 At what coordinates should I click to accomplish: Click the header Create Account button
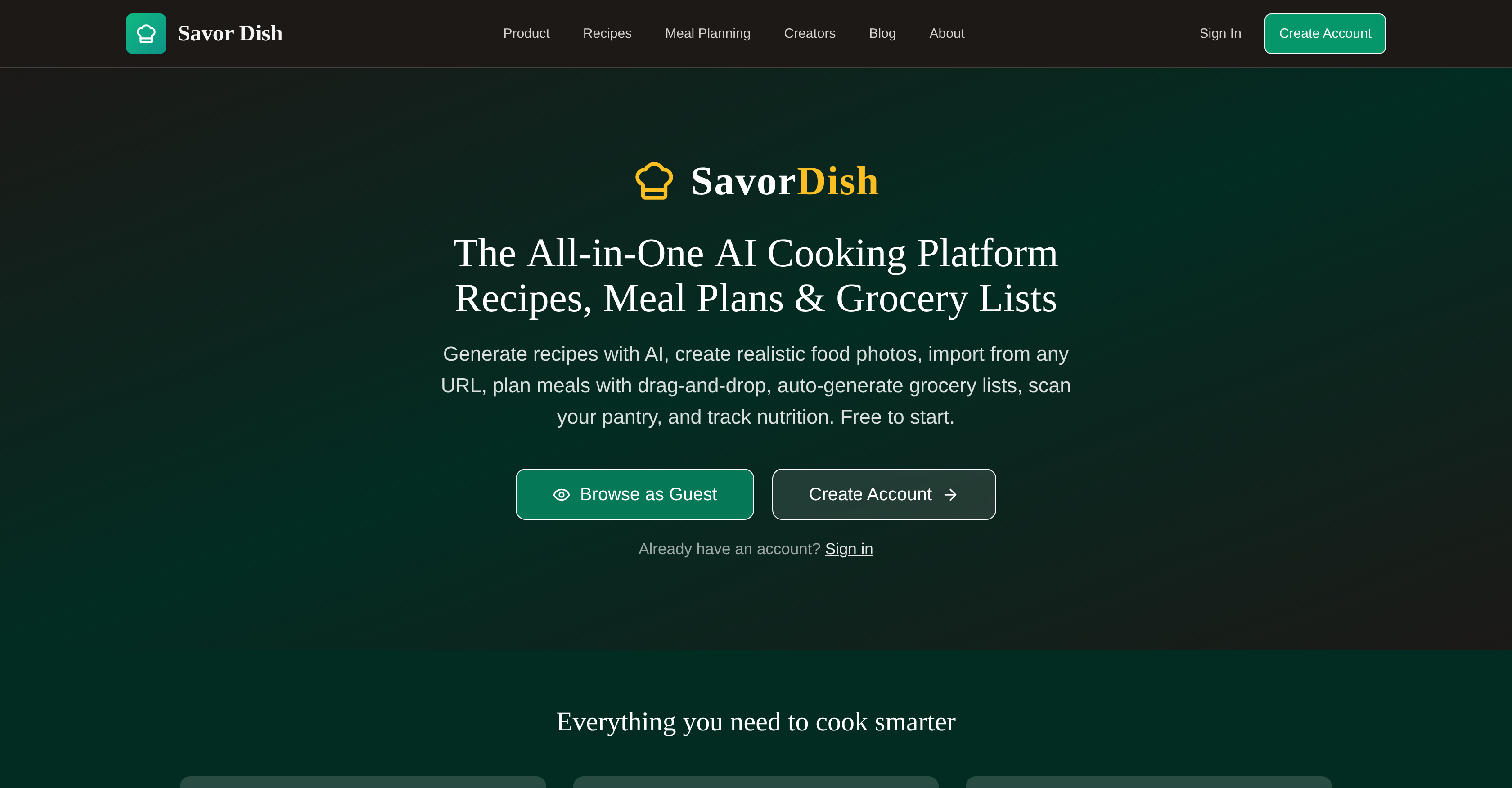click(1325, 33)
